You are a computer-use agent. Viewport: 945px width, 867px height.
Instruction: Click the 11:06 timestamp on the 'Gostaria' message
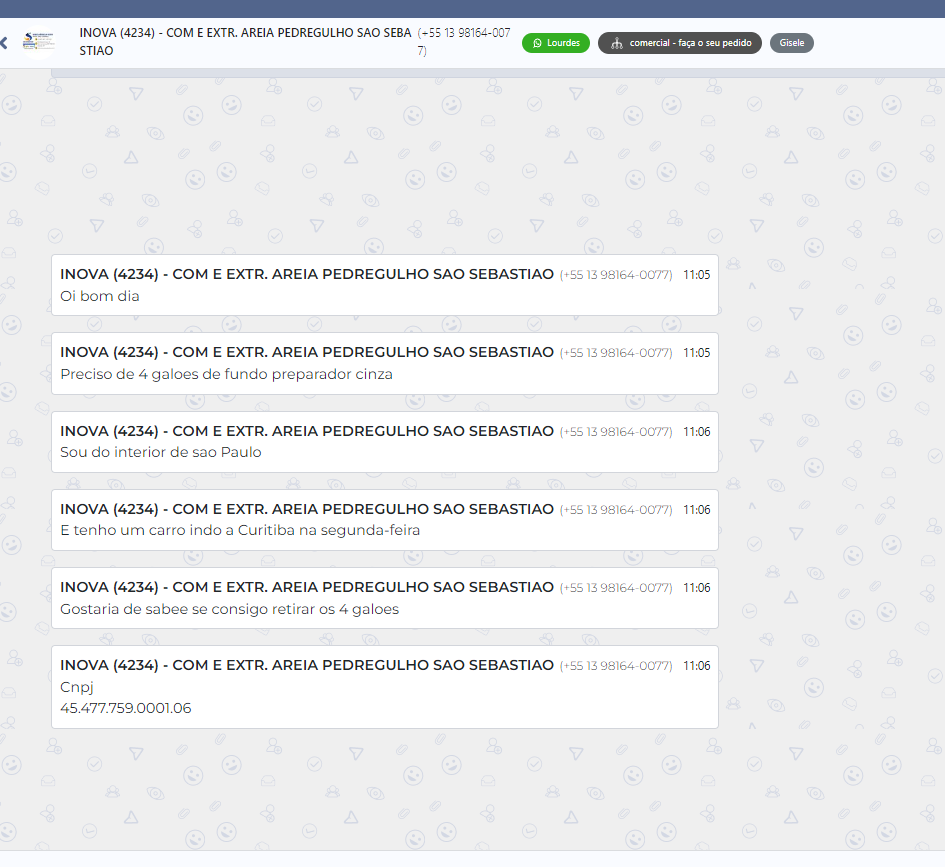click(x=696, y=588)
